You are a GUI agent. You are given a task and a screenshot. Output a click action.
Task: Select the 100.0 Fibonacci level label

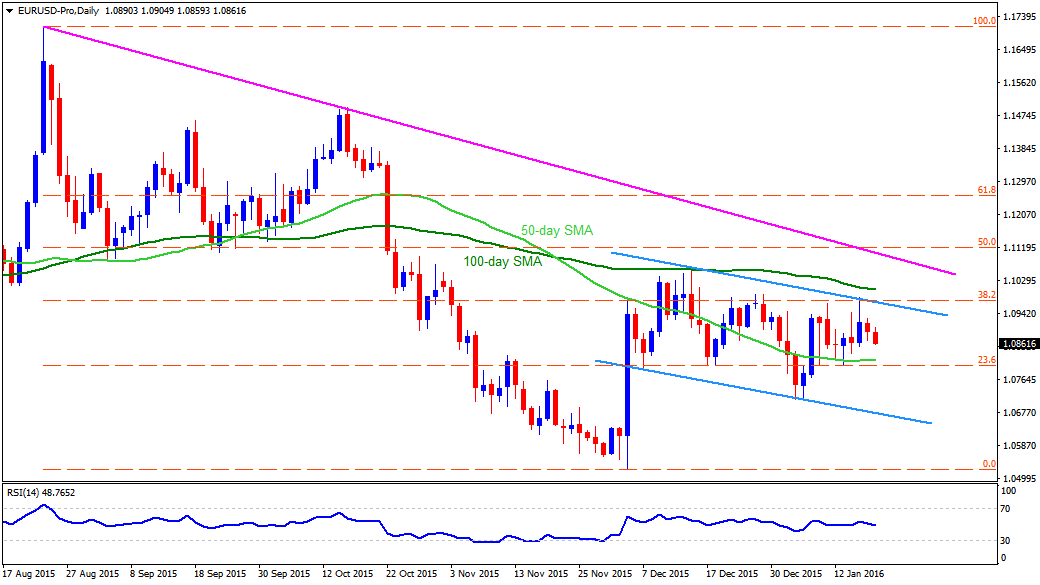(984, 21)
